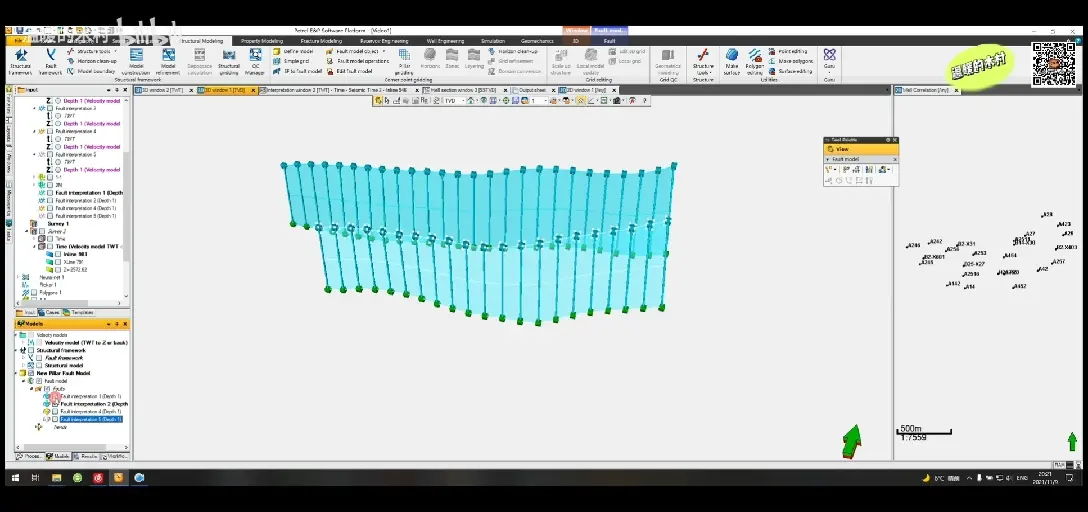Open File Explorer from taskbar
The image size is (1088, 512).
pos(57,477)
